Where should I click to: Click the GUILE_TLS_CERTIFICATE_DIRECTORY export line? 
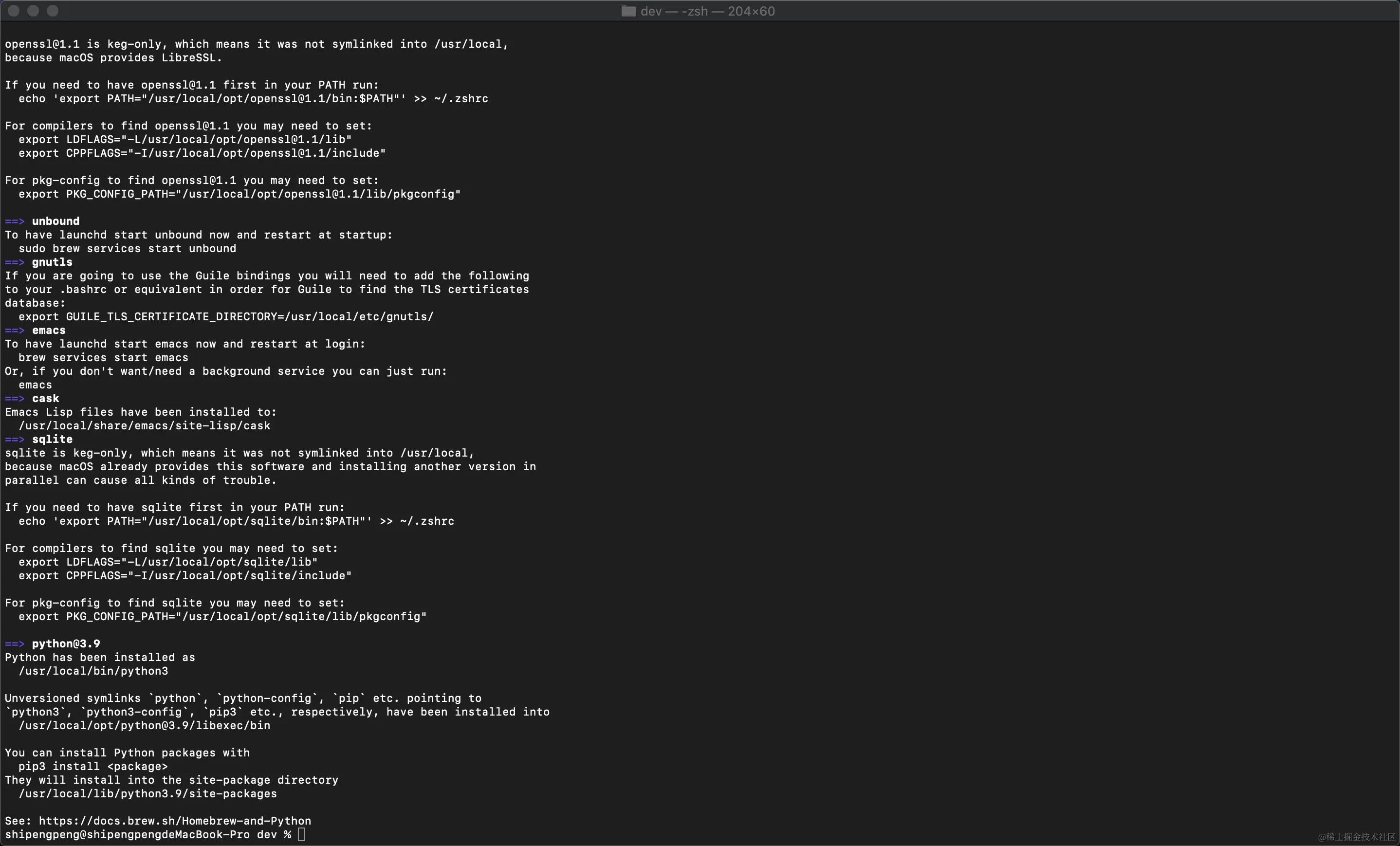tap(226, 316)
